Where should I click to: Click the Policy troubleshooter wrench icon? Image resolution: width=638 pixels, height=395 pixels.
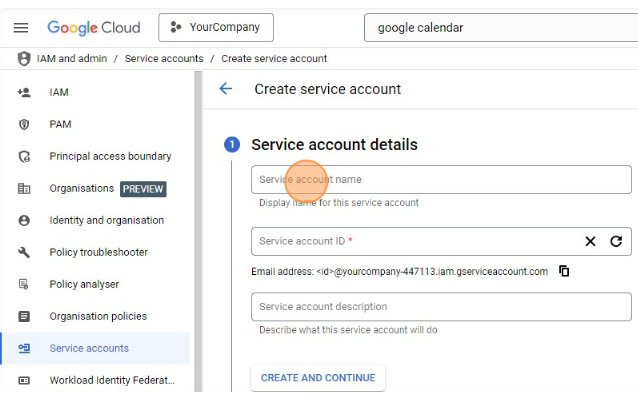(24, 252)
